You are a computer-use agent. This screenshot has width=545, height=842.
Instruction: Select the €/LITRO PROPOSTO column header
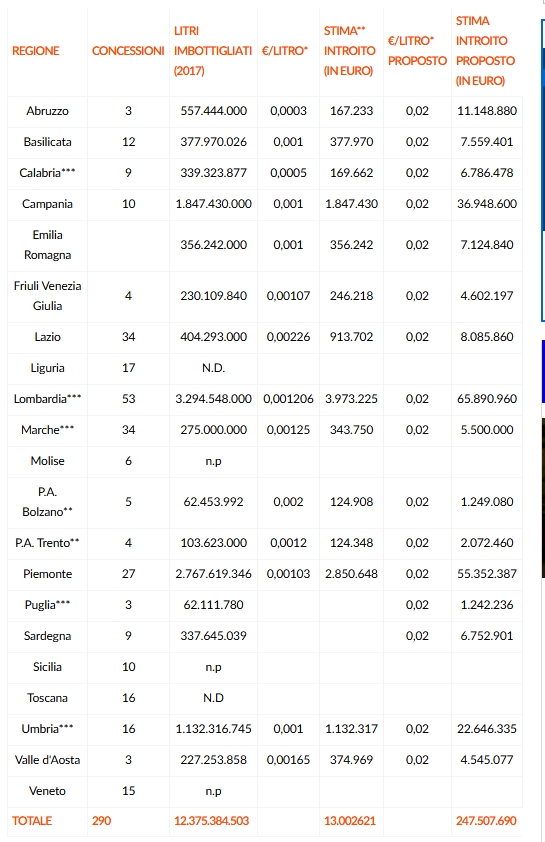tap(417, 51)
